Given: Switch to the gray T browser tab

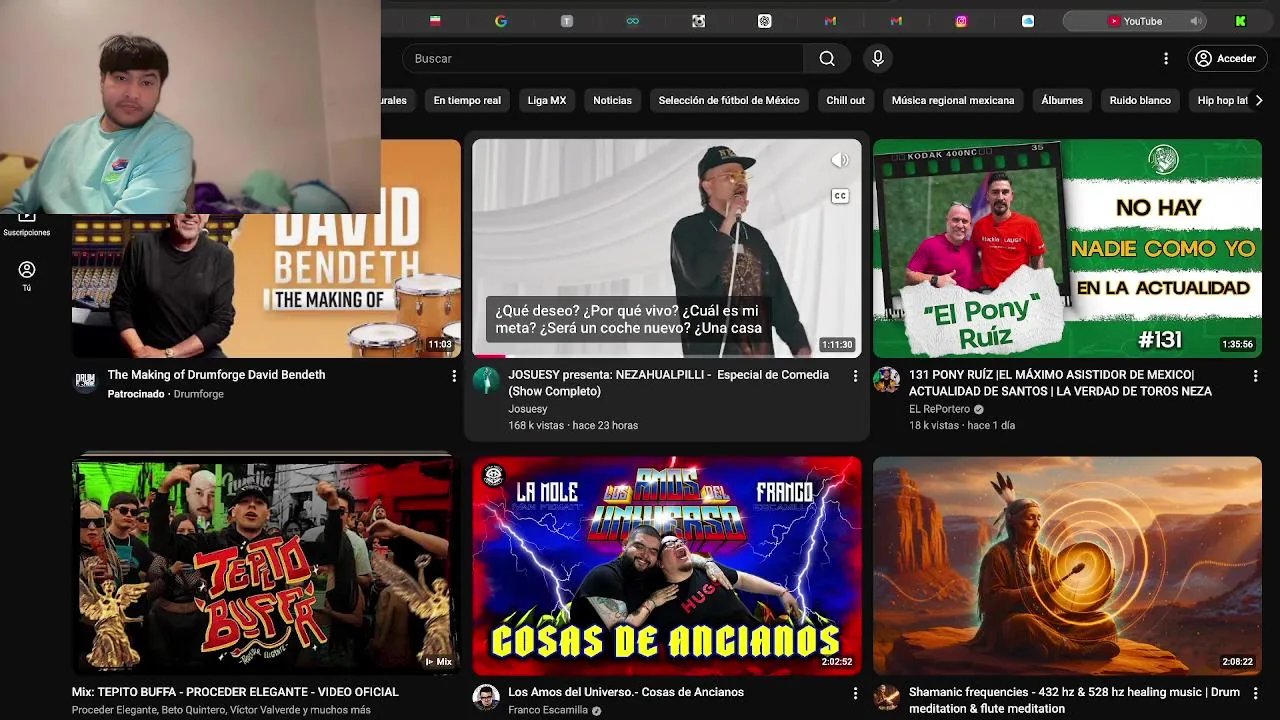Looking at the screenshot, I should (567, 21).
